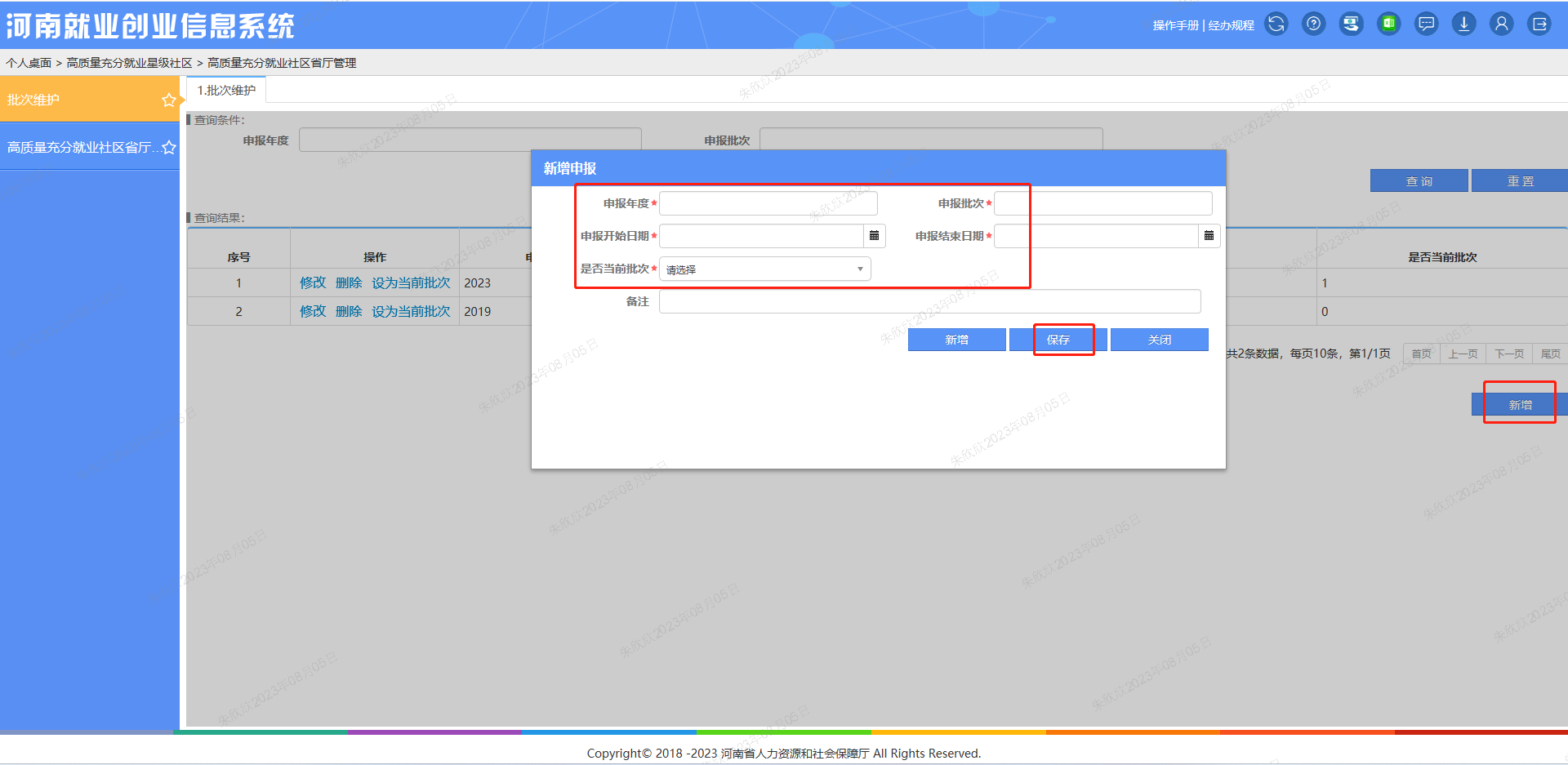Open calendar picker for 申报结束日期
This screenshot has width=1568, height=765.
click(1209, 236)
